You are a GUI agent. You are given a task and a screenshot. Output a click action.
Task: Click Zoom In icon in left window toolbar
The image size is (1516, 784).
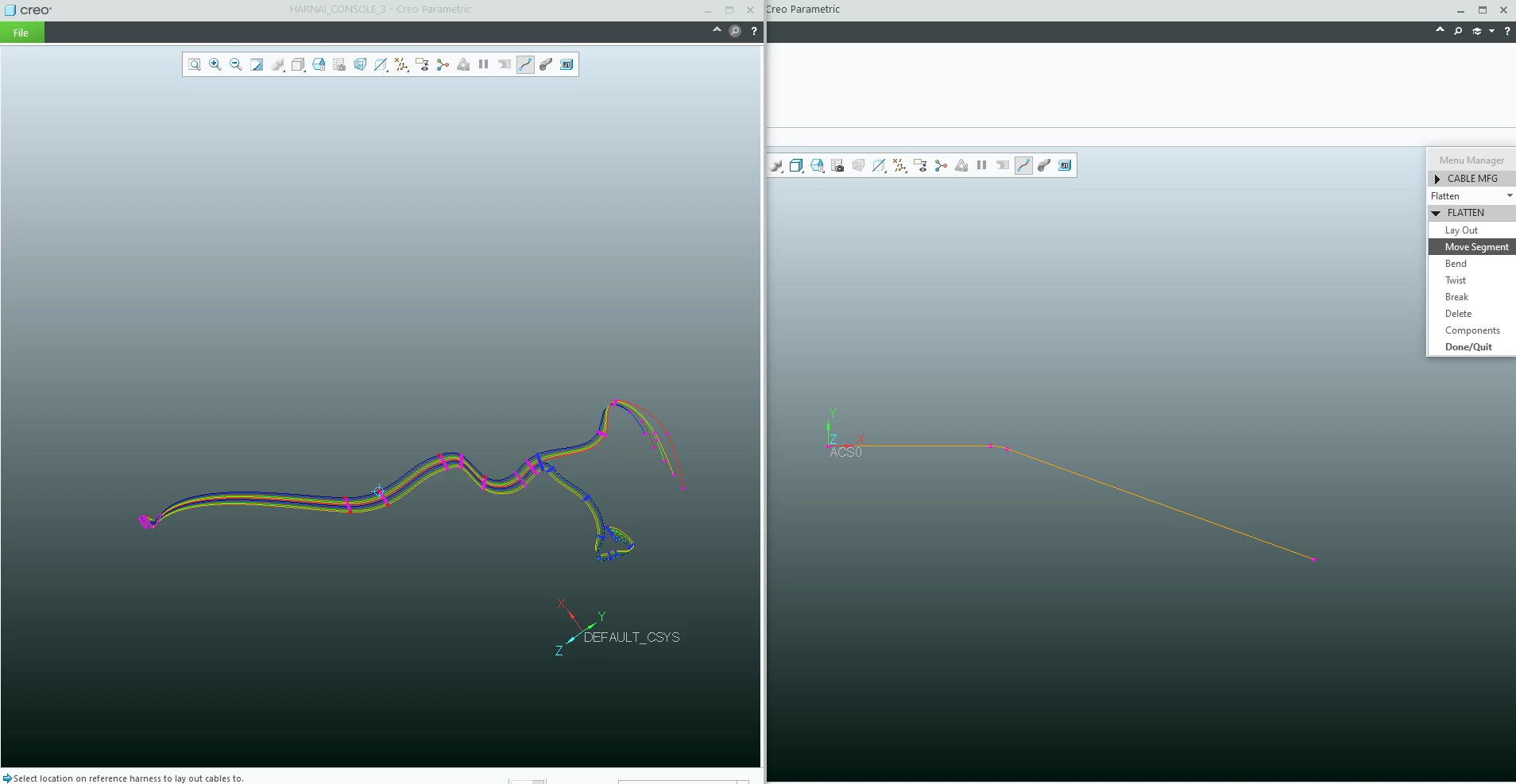point(215,65)
